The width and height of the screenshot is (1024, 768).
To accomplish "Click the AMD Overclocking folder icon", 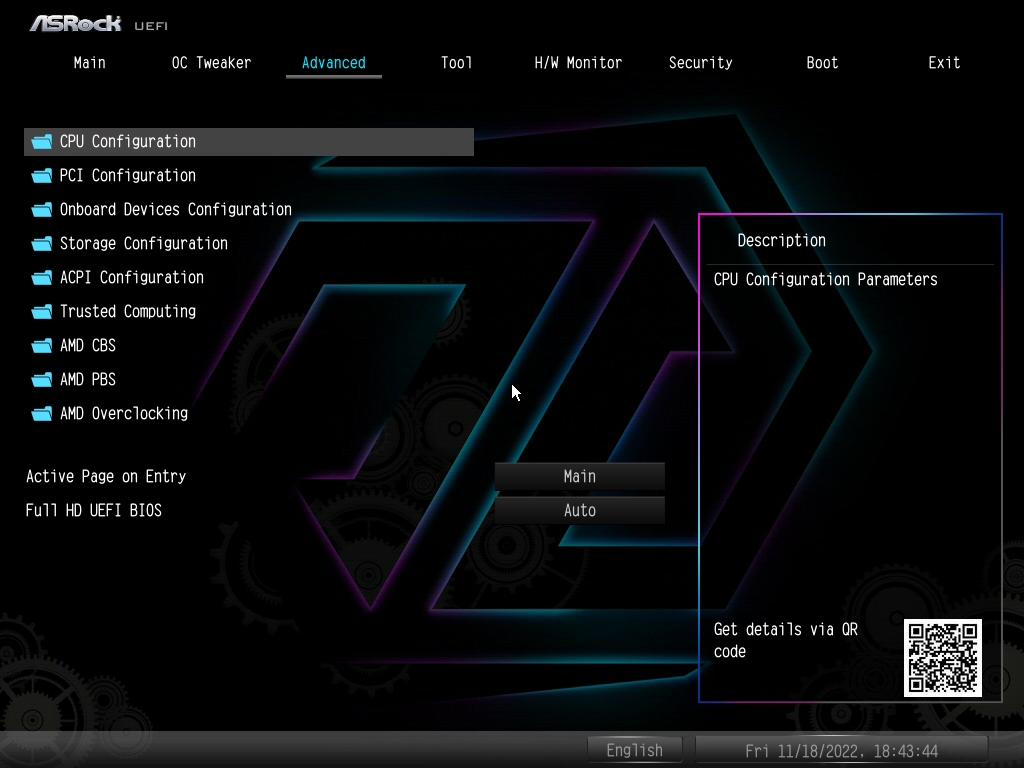I will tap(42, 413).
